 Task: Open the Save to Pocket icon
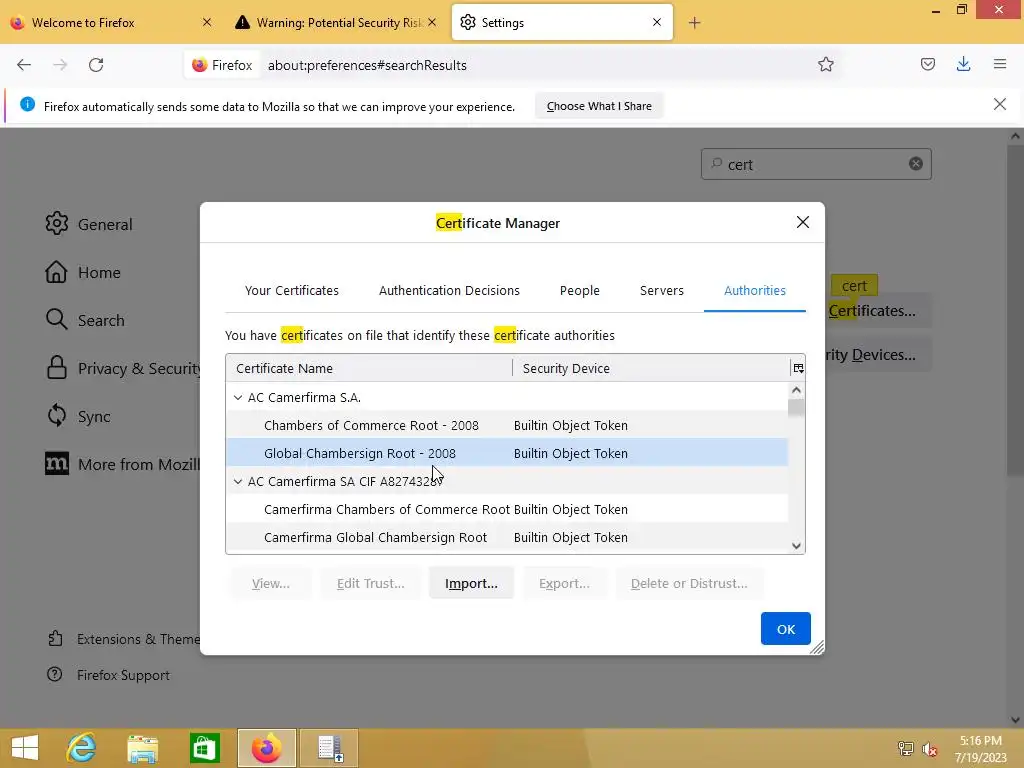[x=927, y=64]
